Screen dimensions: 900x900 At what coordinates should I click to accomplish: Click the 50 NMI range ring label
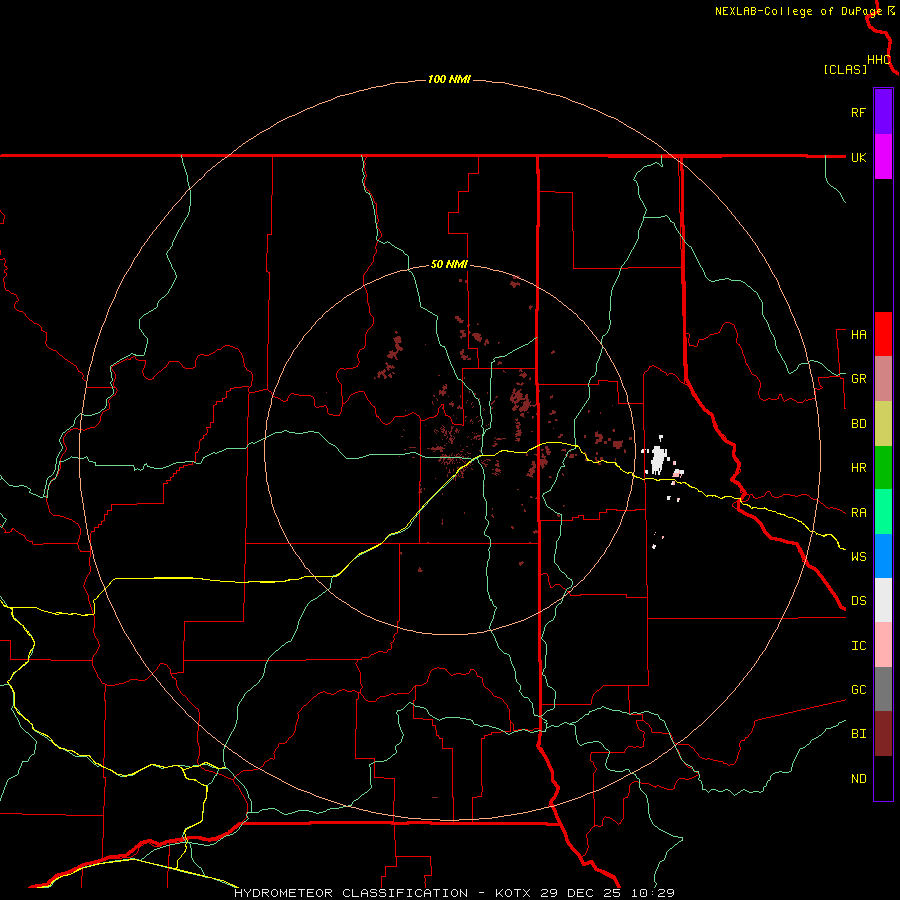pos(449,265)
